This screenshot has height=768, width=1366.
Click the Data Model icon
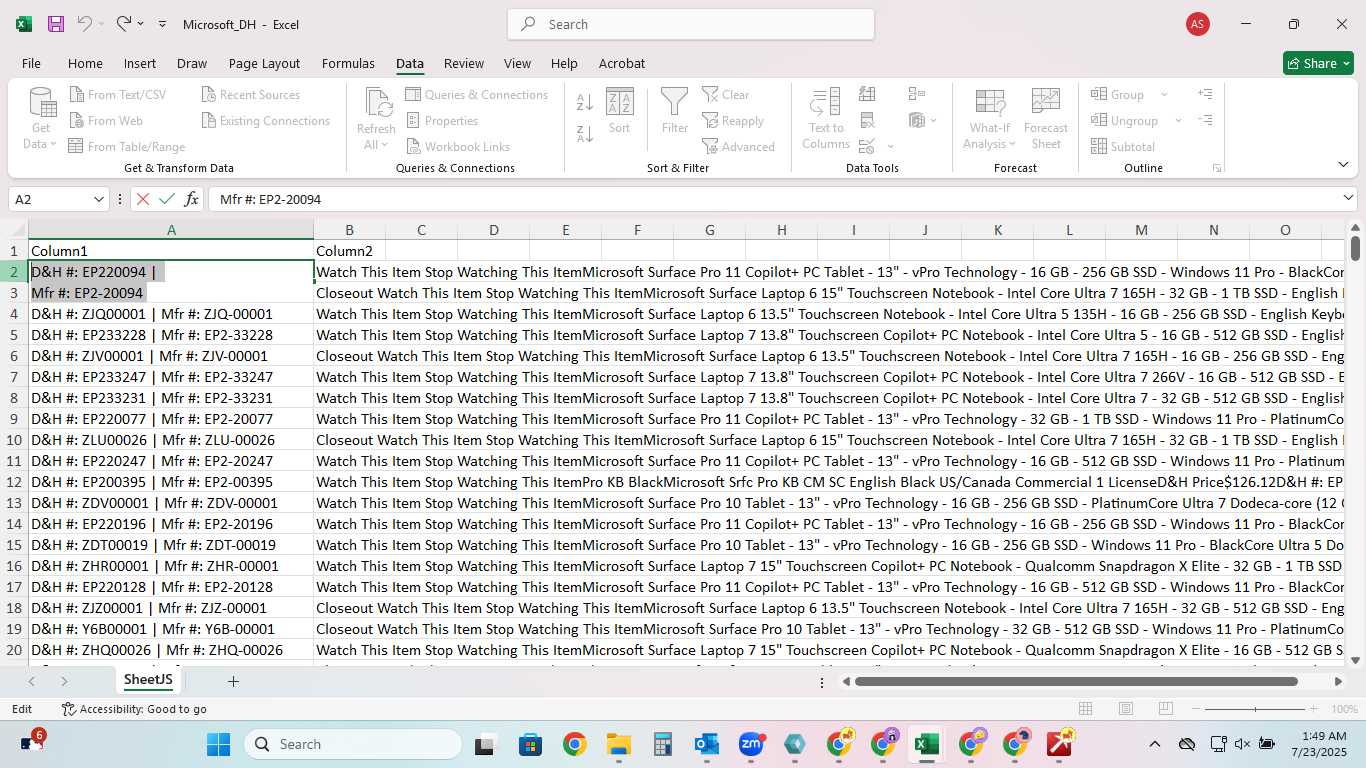click(917, 120)
